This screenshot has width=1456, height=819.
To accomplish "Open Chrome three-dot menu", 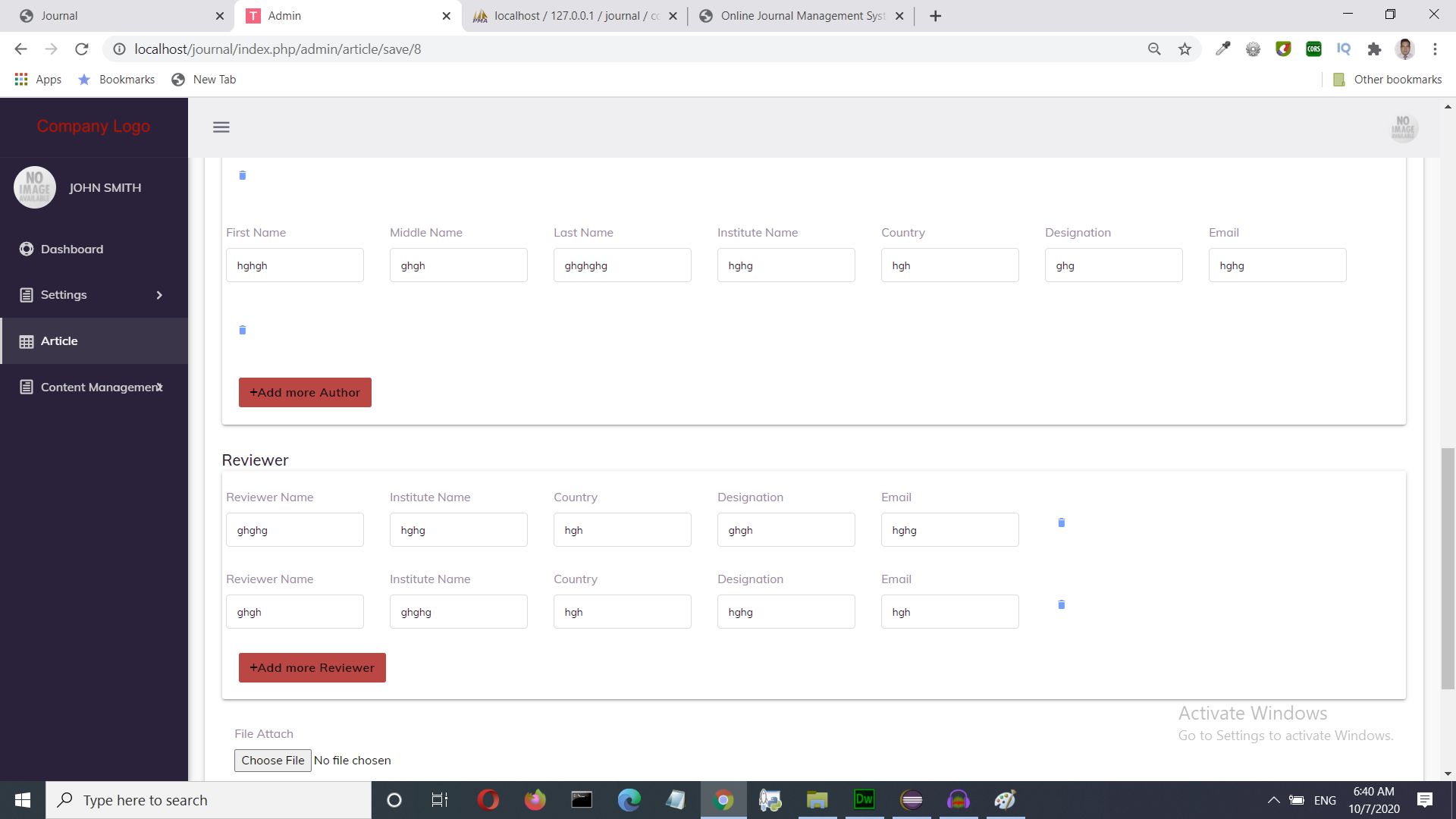I will click(x=1435, y=49).
